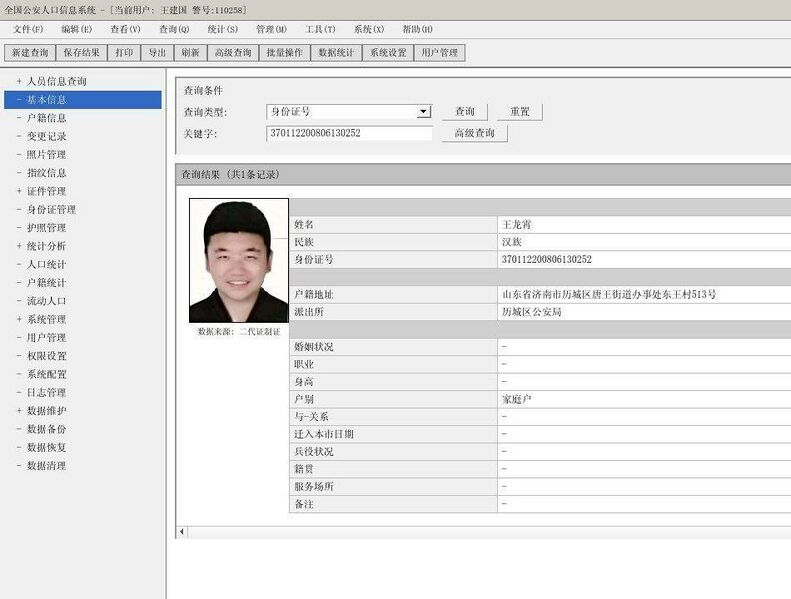Screen dimensions: 791x599
Task: Click the 姓名 value 王龙霄
Action: coord(517,225)
